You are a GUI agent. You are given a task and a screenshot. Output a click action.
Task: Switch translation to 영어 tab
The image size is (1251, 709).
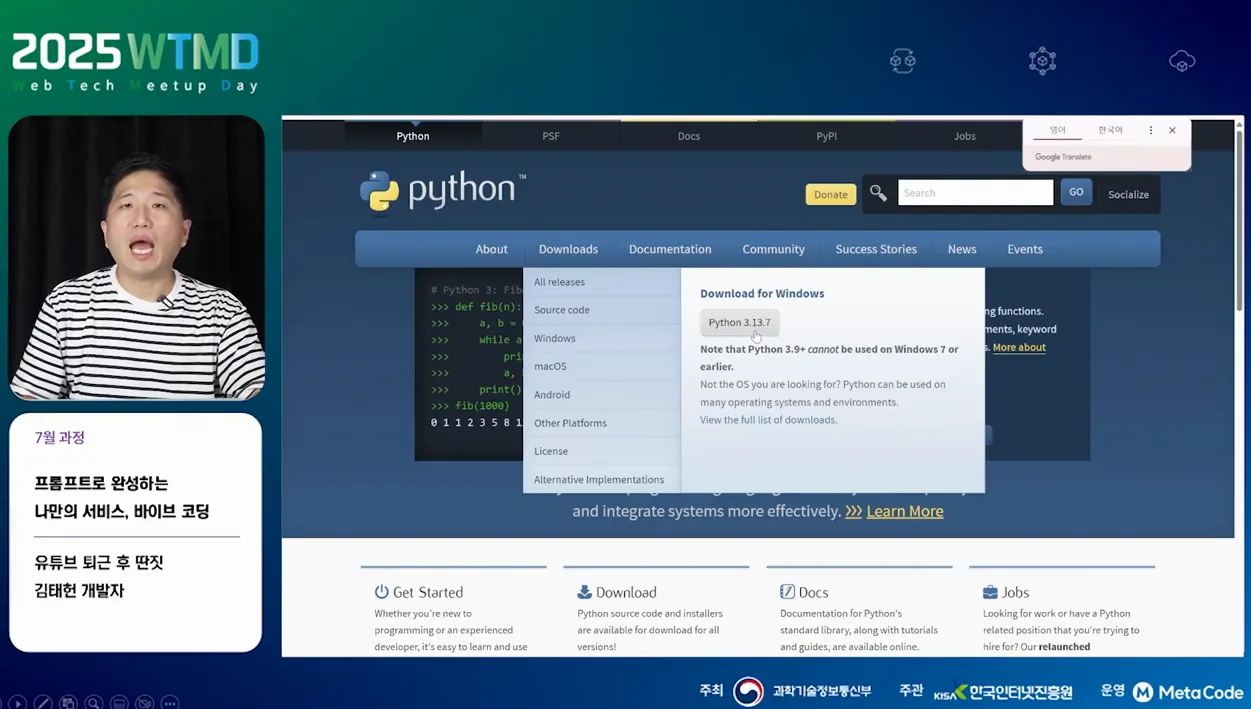click(1058, 130)
